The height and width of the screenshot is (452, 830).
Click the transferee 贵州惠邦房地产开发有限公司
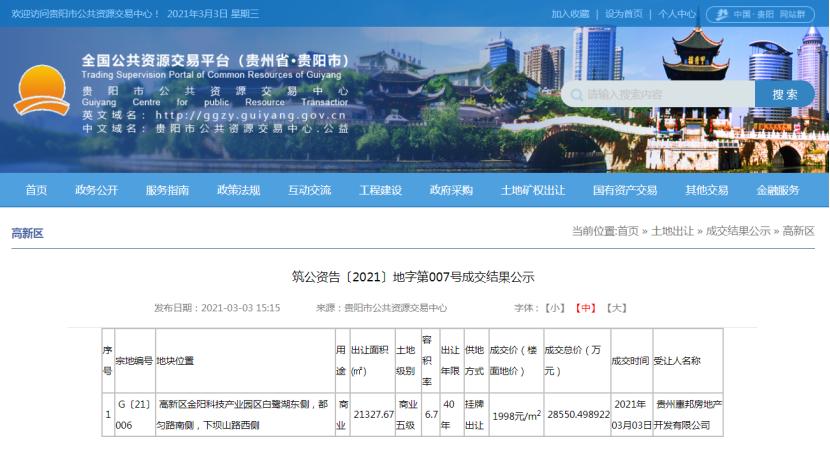[x=688, y=415]
